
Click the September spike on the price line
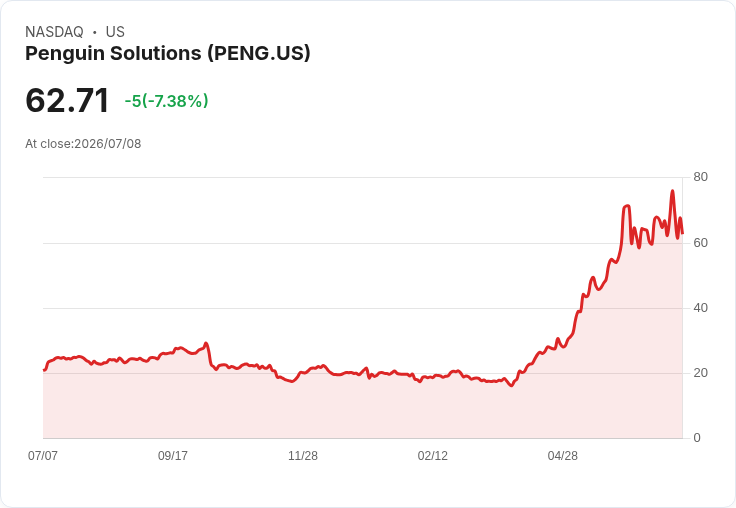click(x=206, y=343)
